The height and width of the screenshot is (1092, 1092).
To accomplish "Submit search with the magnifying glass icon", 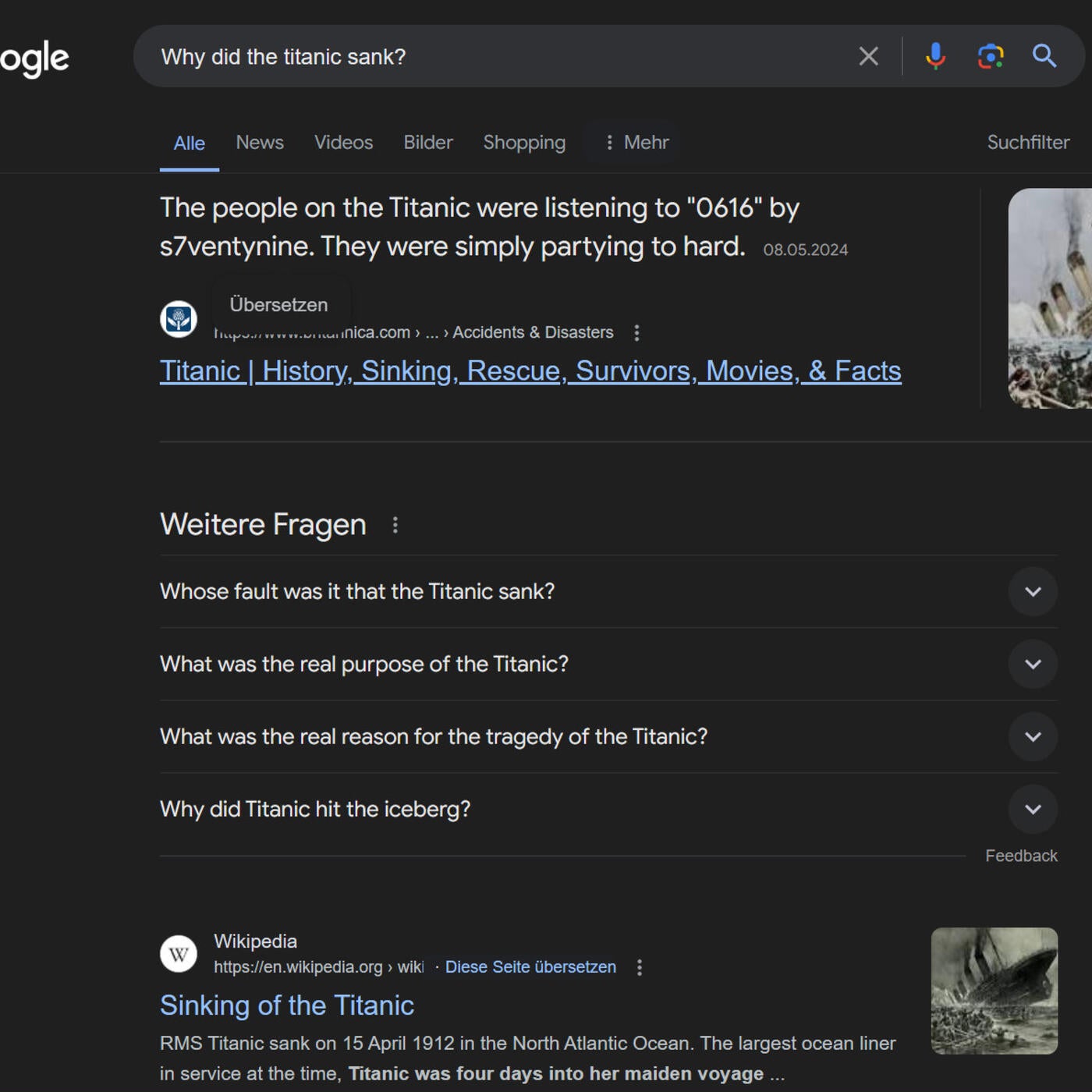I will click(1044, 56).
